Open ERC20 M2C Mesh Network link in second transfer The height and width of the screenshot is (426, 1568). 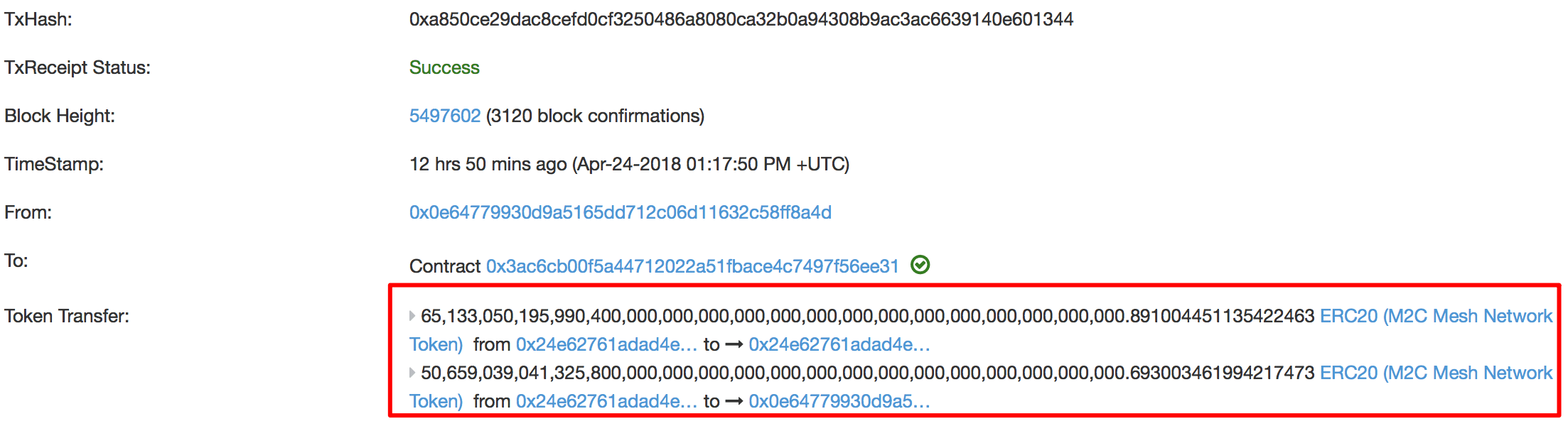pos(1436,373)
